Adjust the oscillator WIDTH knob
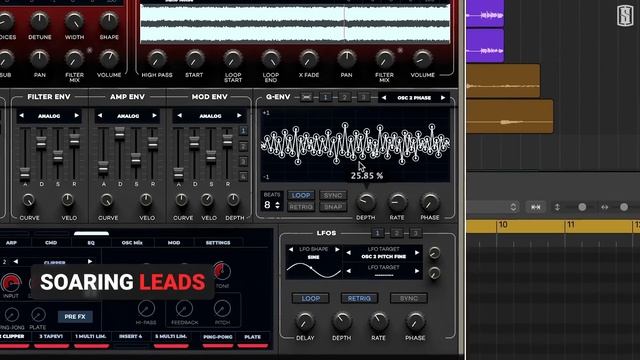Screen dimensions: 640x360 (74, 21)
